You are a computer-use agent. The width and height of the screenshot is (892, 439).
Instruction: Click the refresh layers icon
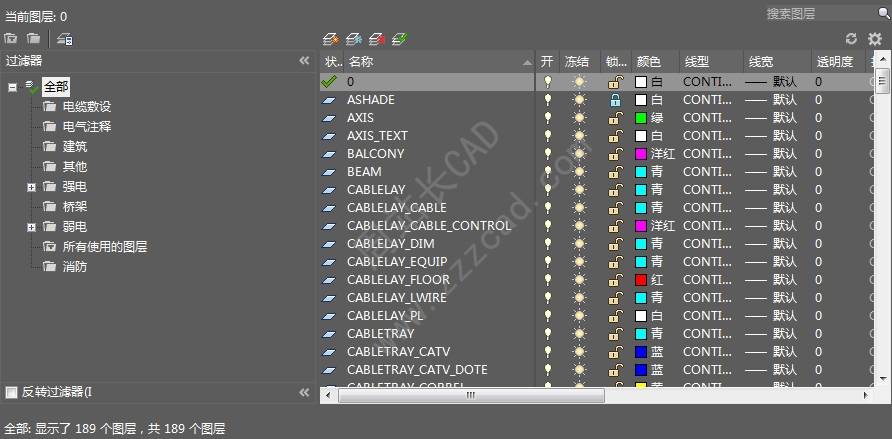click(x=851, y=39)
